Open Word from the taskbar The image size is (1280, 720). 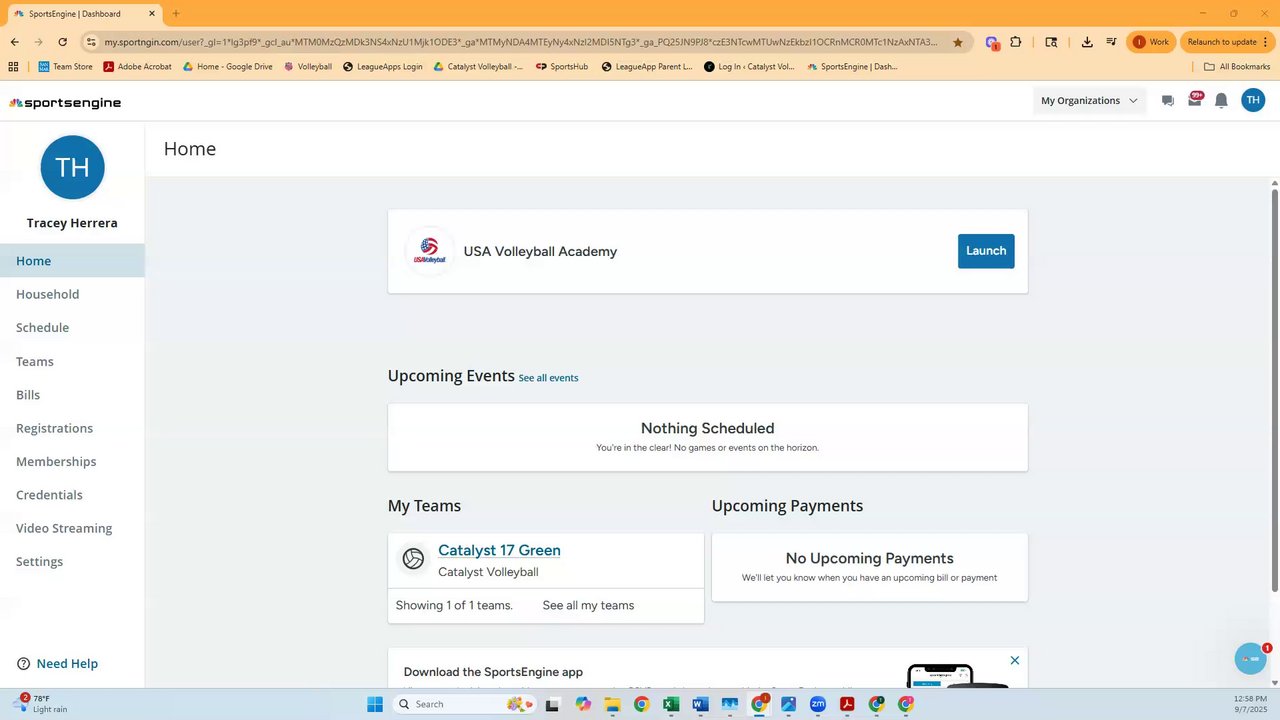[700, 704]
